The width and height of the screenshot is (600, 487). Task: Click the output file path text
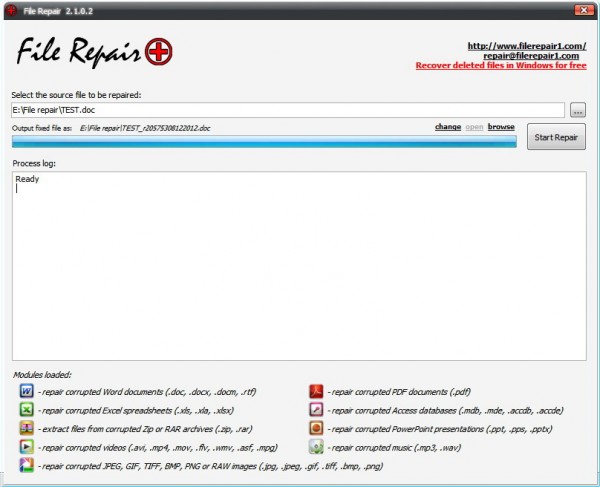point(145,128)
